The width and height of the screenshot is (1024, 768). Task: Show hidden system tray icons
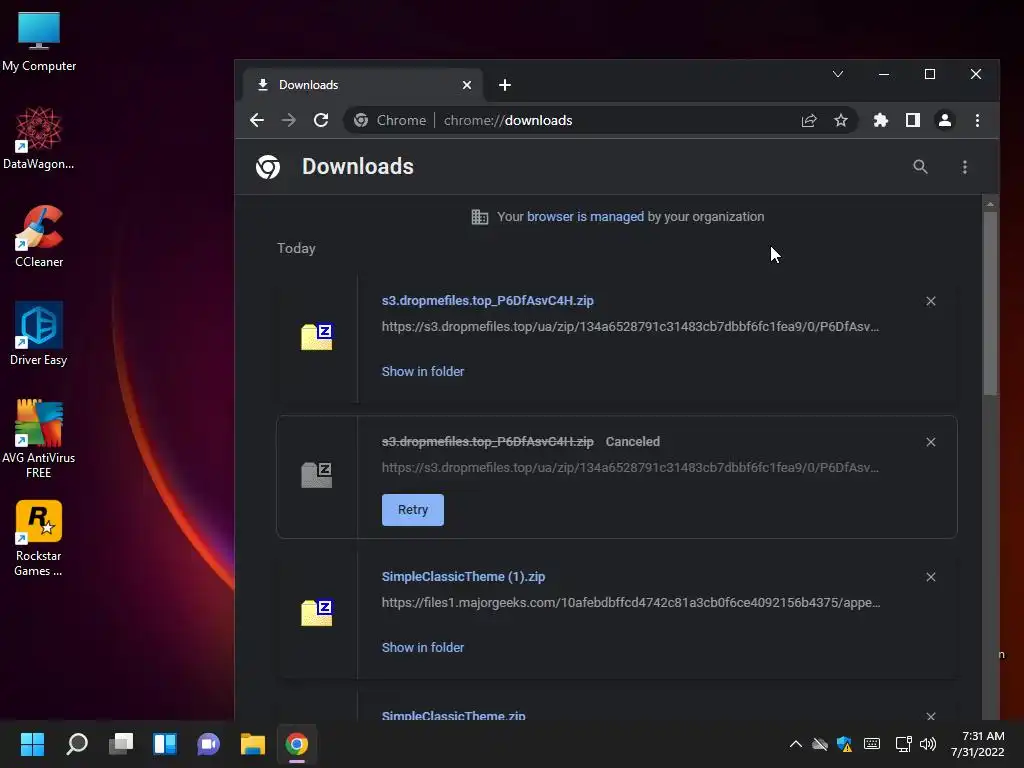click(x=795, y=744)
